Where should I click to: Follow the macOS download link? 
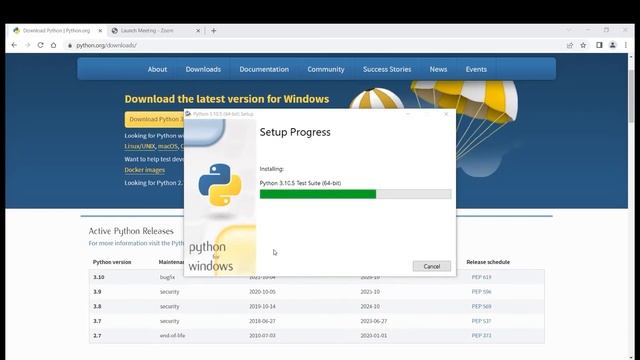(x=168, y=146)
